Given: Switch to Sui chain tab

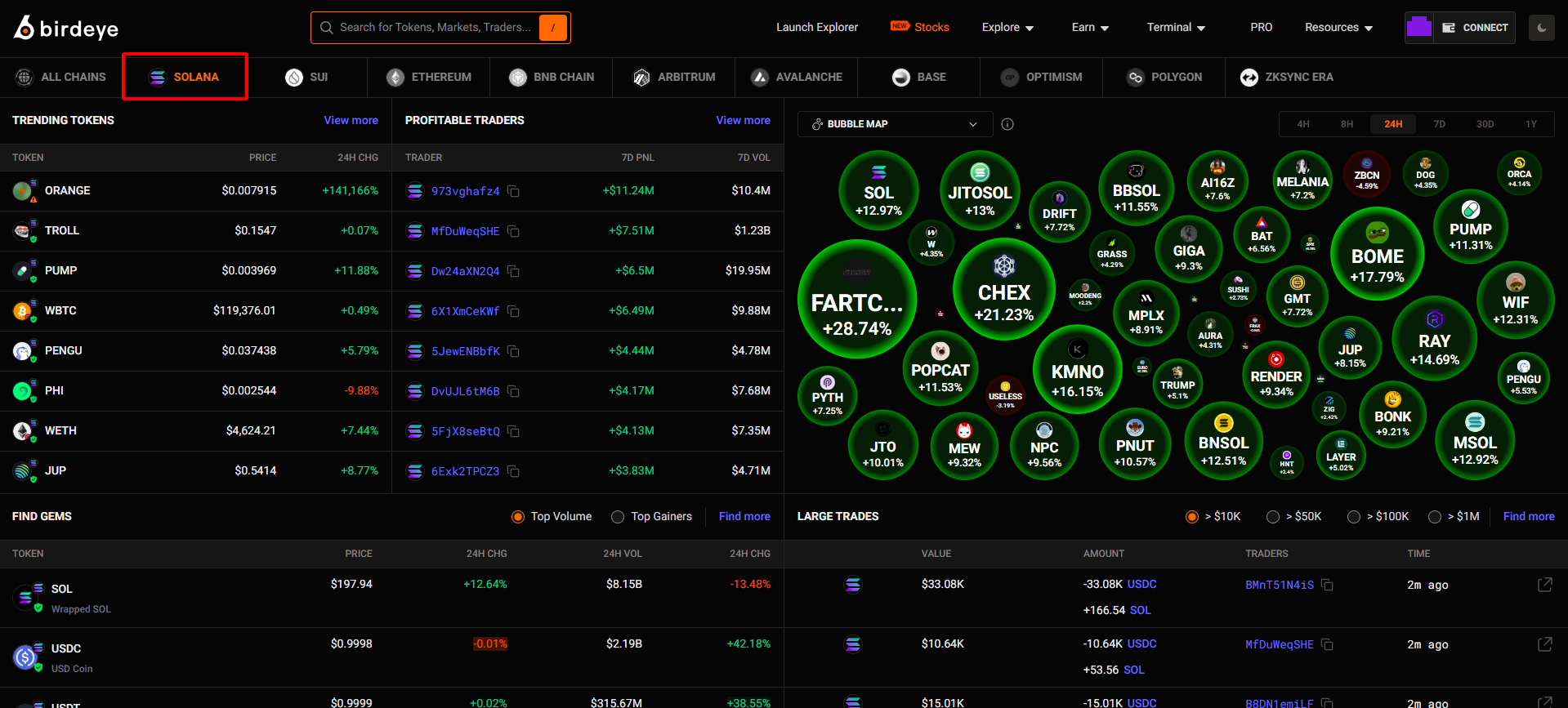Looking at the screenshot, I should 306,78.
